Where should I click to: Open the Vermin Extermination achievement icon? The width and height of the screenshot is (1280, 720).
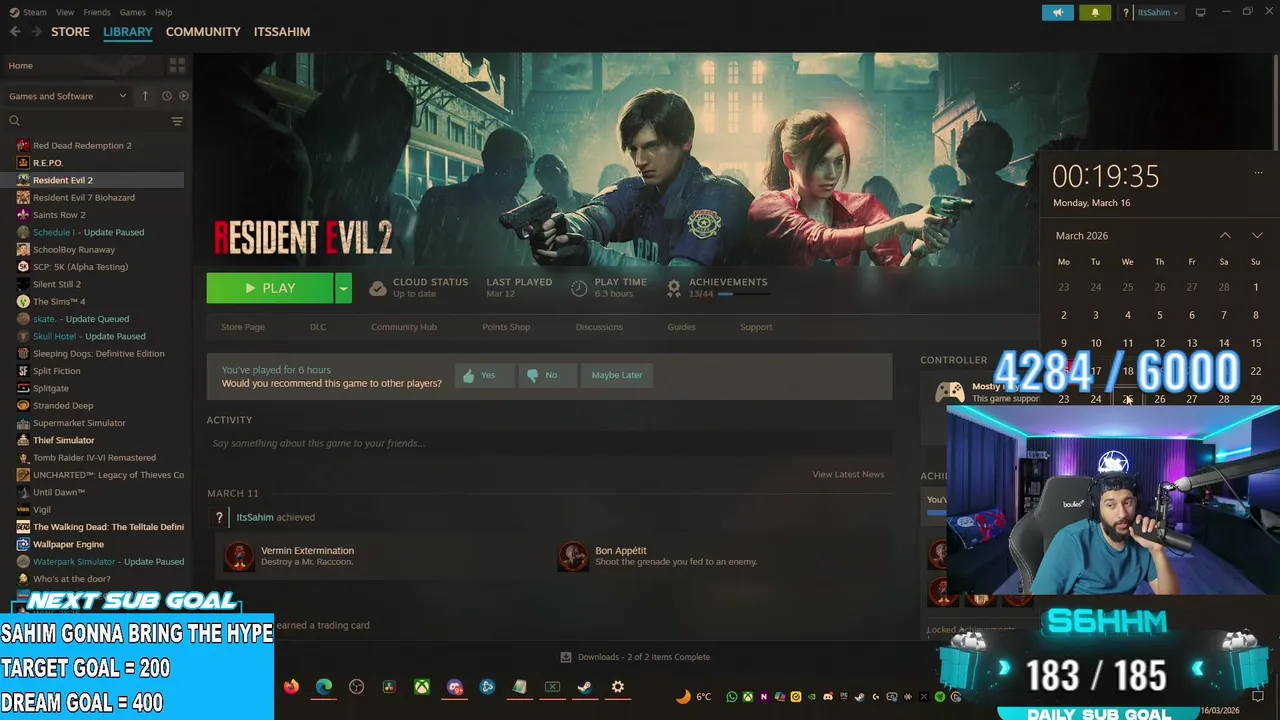coord(239,556)
